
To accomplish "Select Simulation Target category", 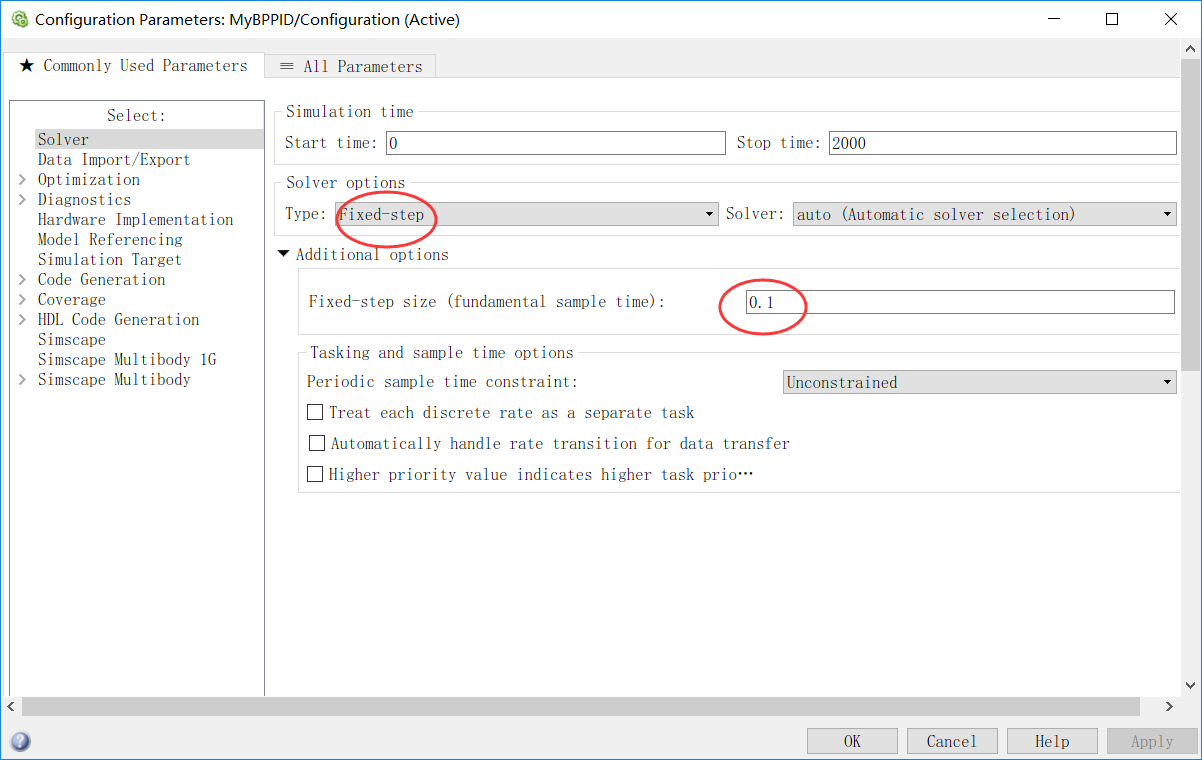I will (x=110, y=260).
